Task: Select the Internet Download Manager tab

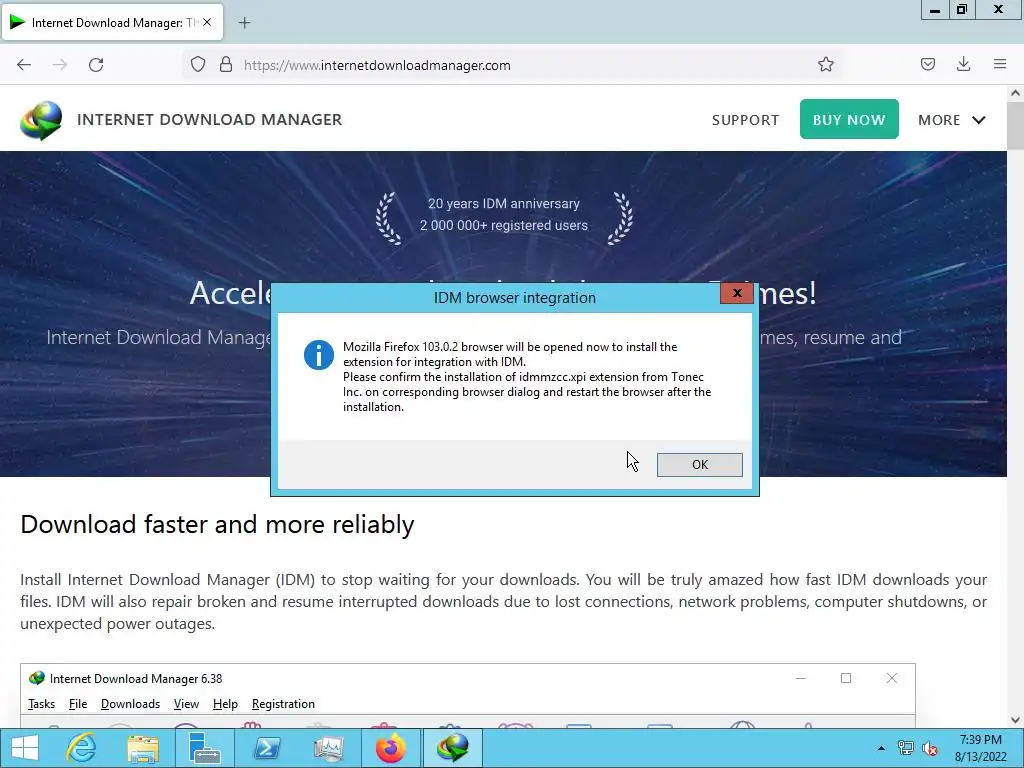Action: [x=112, y=22]
